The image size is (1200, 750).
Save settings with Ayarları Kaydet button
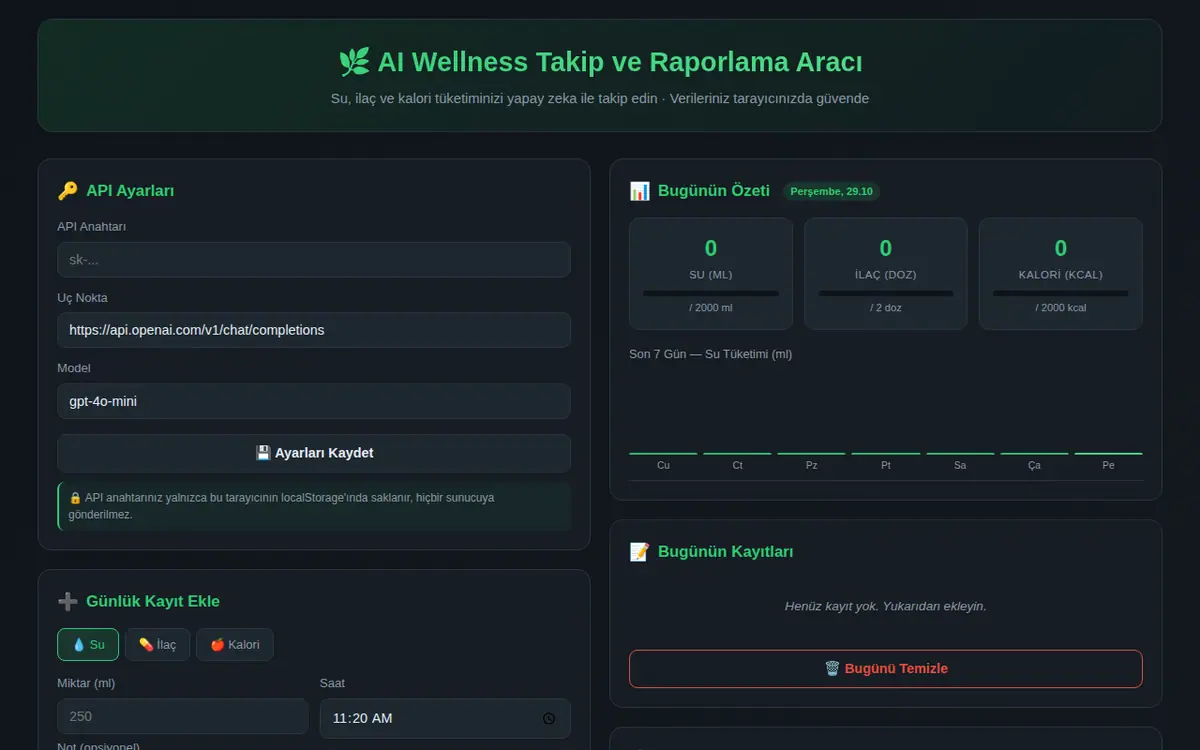(x=314, y=453)
